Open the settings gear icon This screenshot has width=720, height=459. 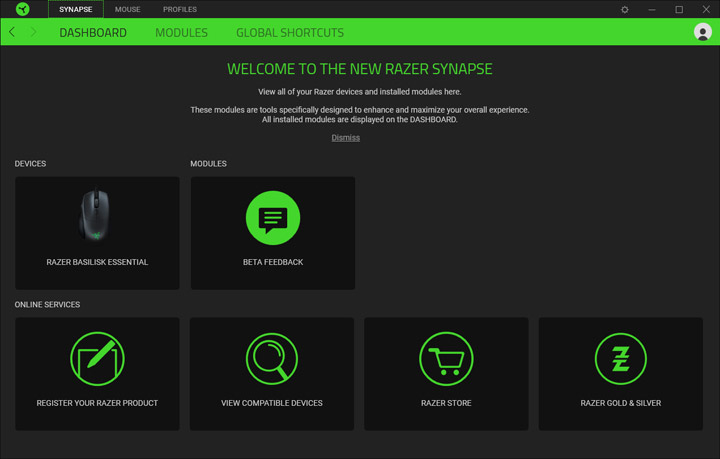click(x=624, y=9)
